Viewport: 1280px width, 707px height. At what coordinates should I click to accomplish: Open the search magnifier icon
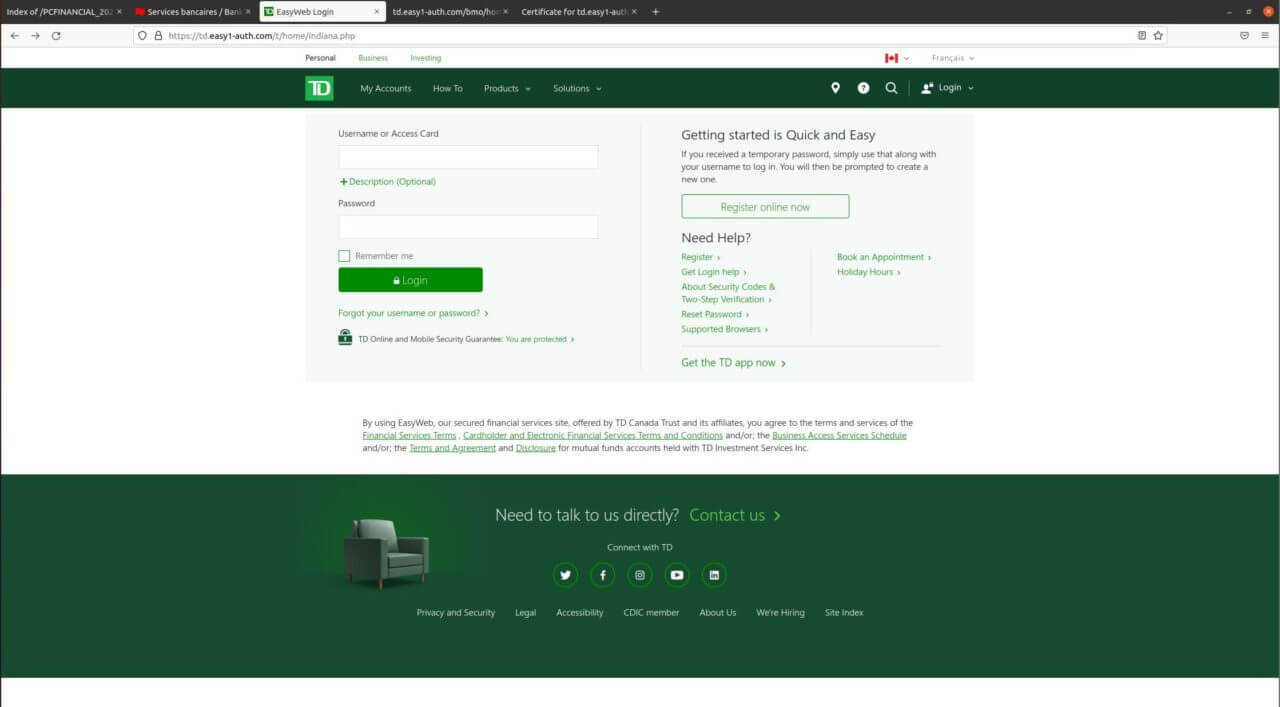point(891,88)
